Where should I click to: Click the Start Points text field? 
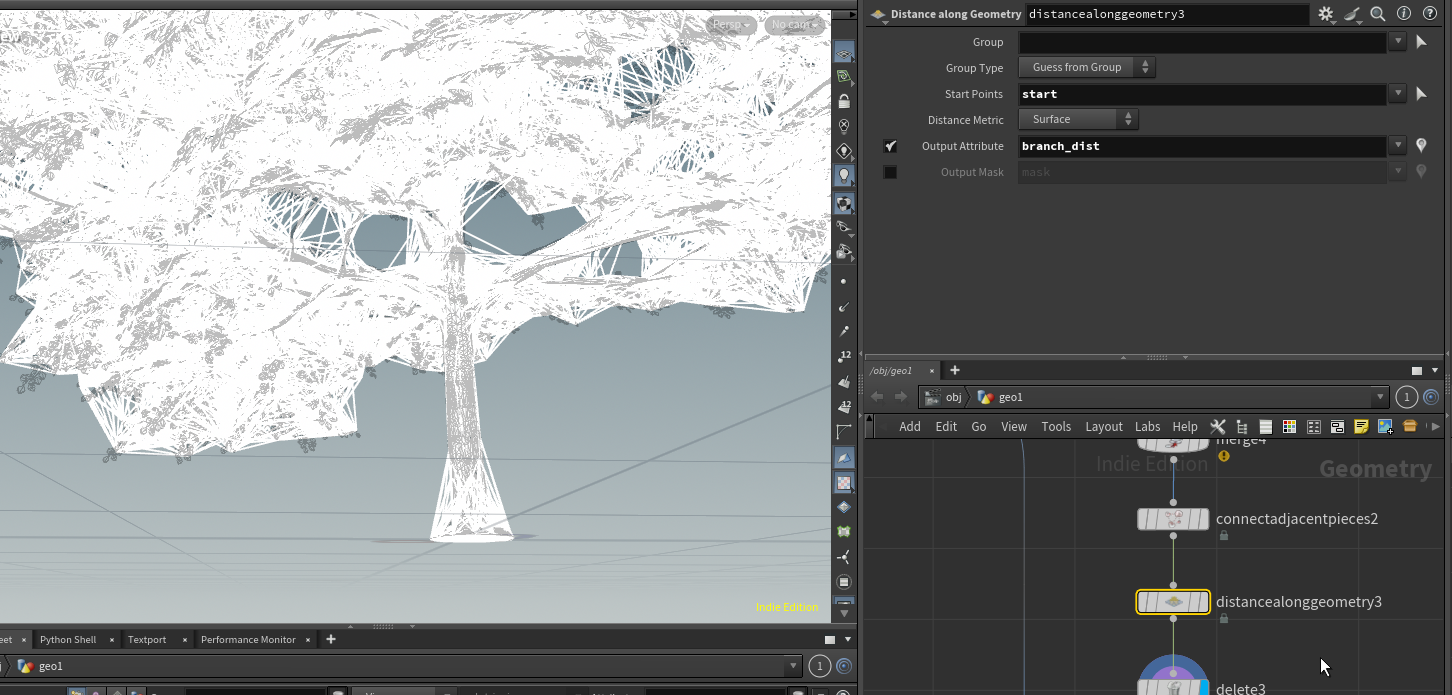(1202, 94)
